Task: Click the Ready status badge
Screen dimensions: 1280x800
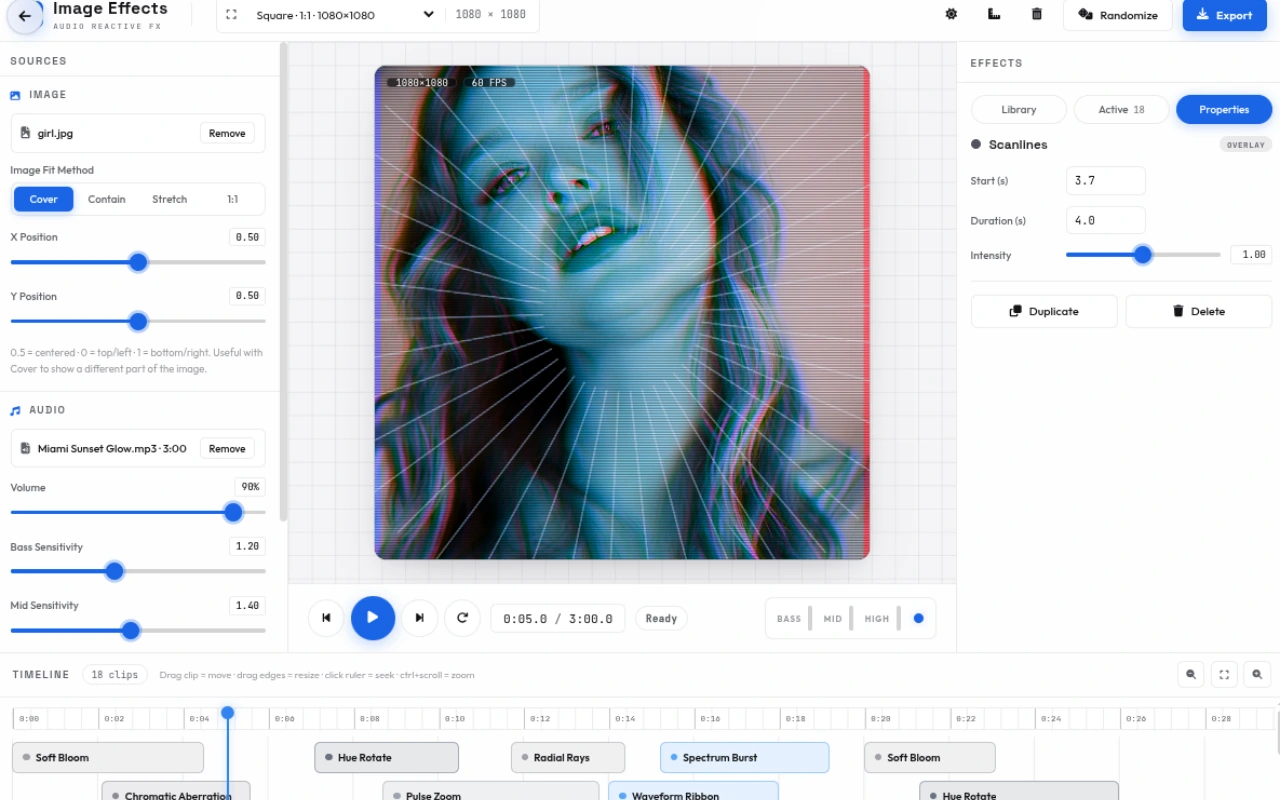Action: pos(661,618)
